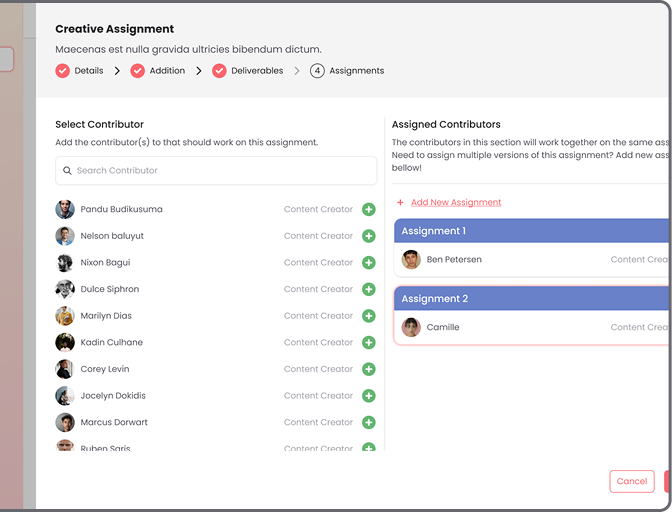Click the Add New Assignment link

coord(456,202)
